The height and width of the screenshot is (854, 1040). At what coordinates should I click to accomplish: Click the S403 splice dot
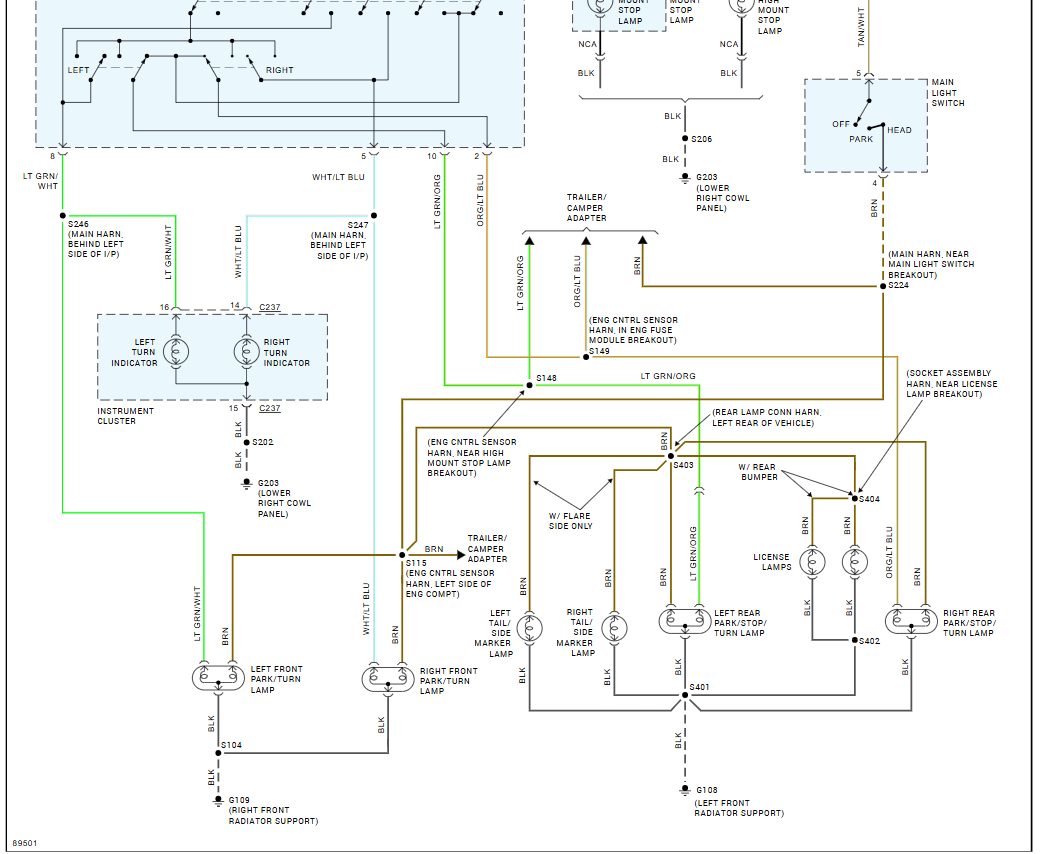pos(671,456)
